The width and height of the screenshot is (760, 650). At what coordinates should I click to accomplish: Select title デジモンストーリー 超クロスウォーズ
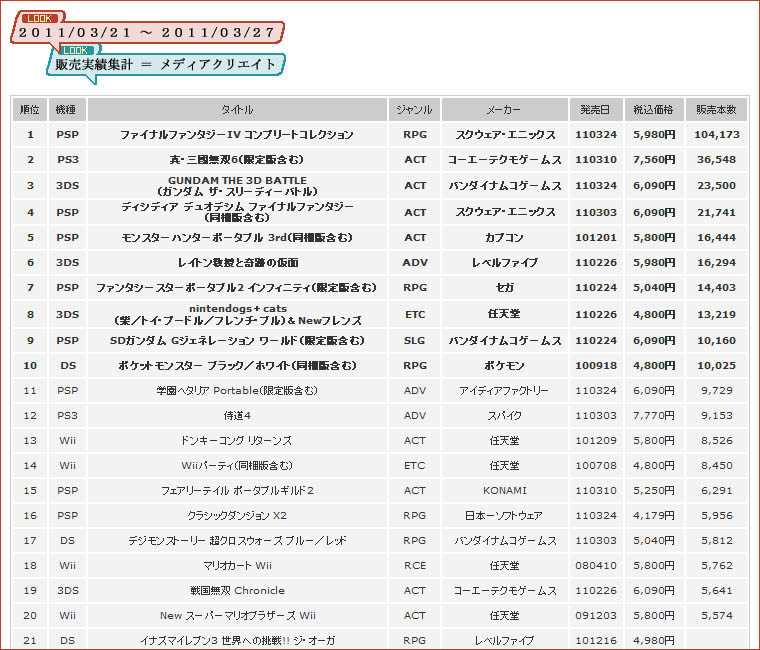point(237,540)
